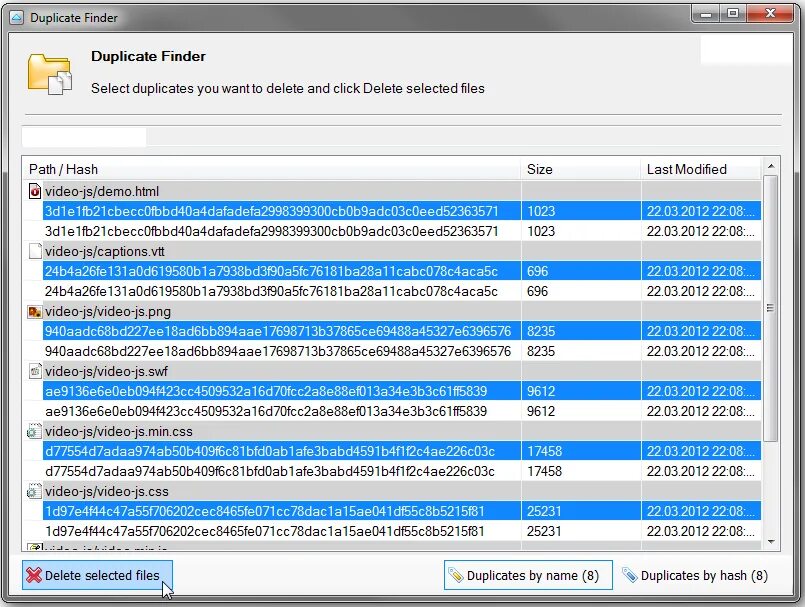Screen dimensions: 805x607
Task: Select the video-js/video-js.min.css group row
Action: point(392,431)
